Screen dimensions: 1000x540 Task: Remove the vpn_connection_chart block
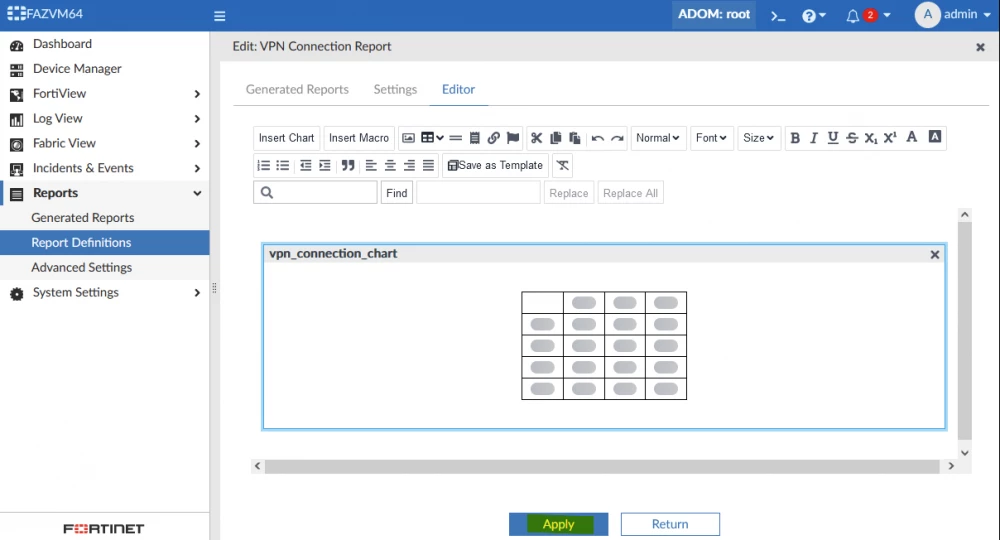935,254
